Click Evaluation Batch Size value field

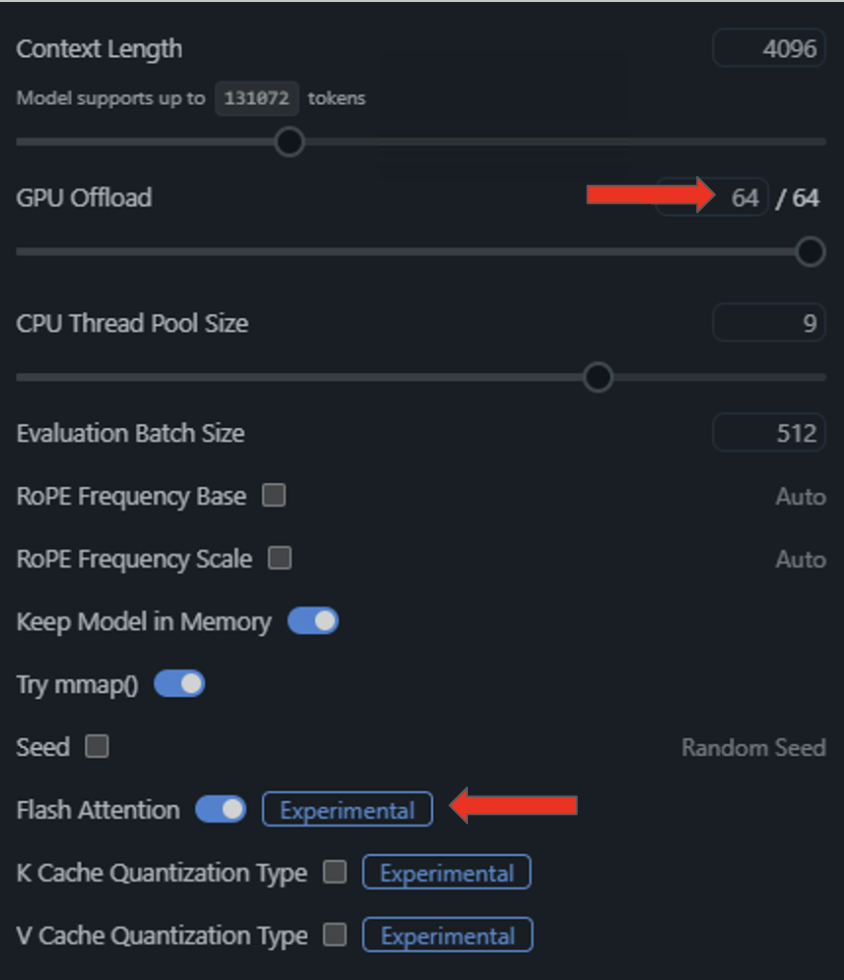[769, 433]
